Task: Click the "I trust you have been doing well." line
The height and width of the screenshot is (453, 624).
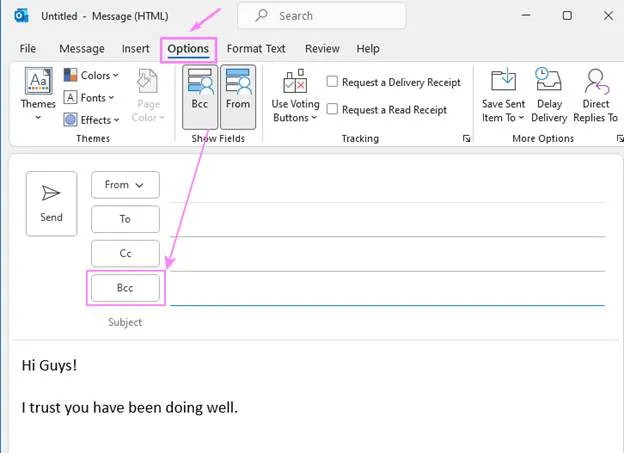Action: [130, 408]
